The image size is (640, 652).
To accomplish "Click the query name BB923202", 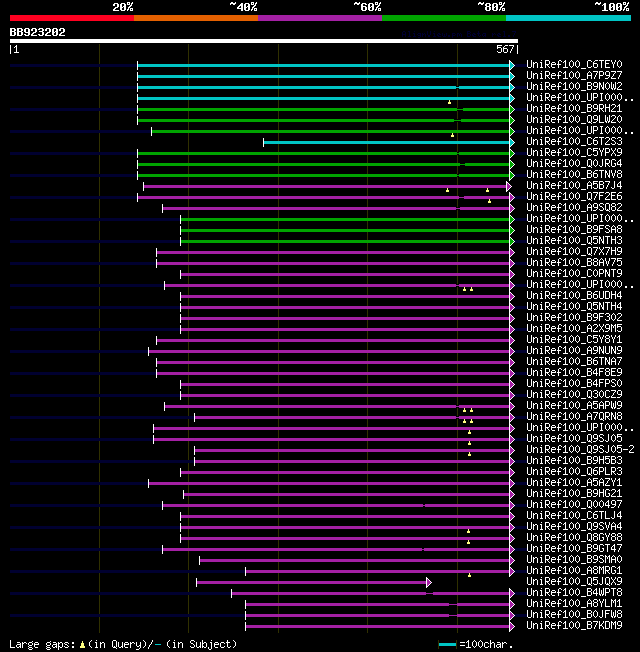I will (x=37, y=32).
